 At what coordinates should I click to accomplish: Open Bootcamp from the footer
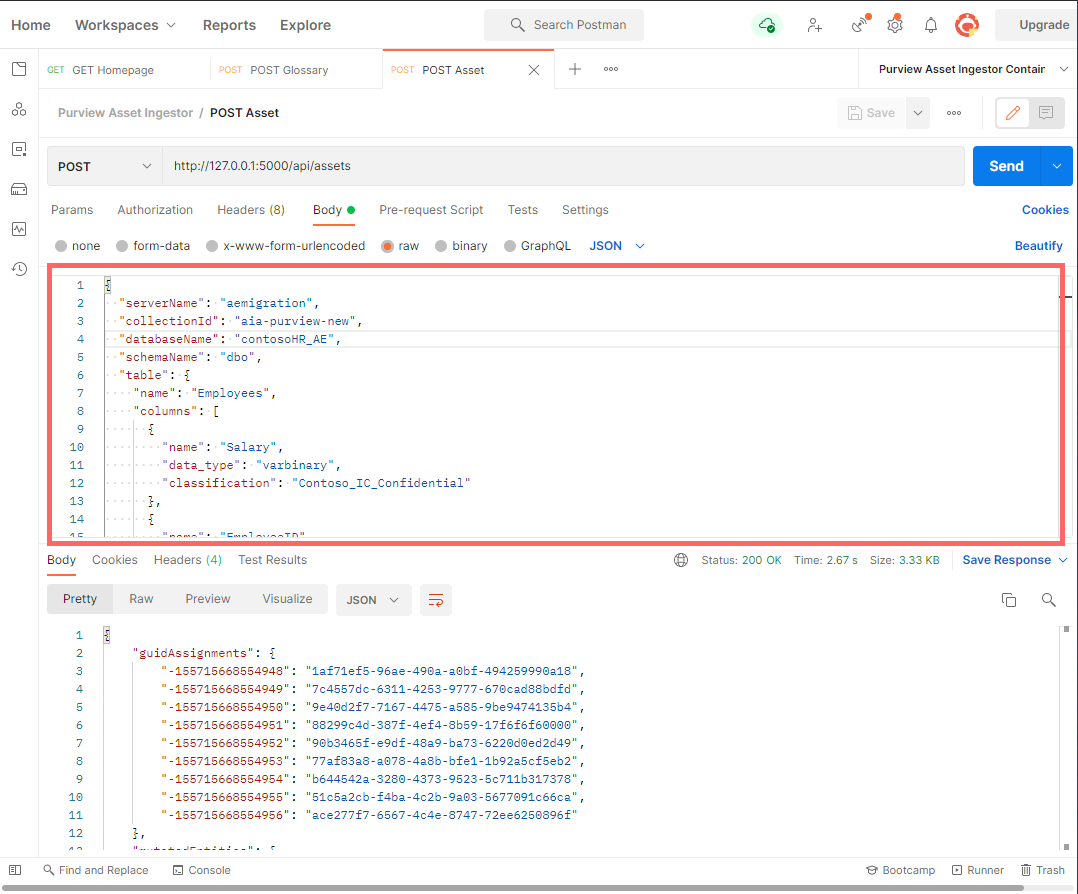(x=901, y=870)
